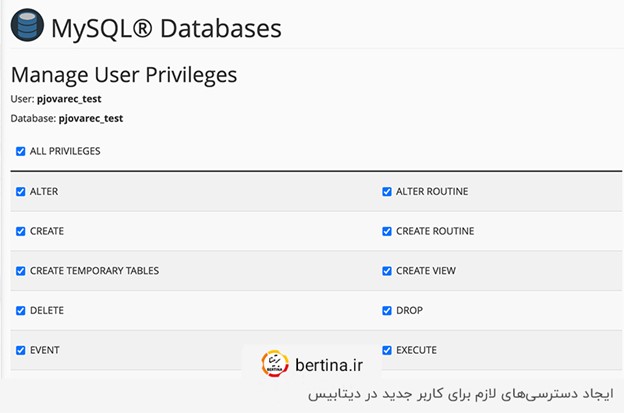Click the CREATE TEMPORARY TABLES label

coord(94,271)
